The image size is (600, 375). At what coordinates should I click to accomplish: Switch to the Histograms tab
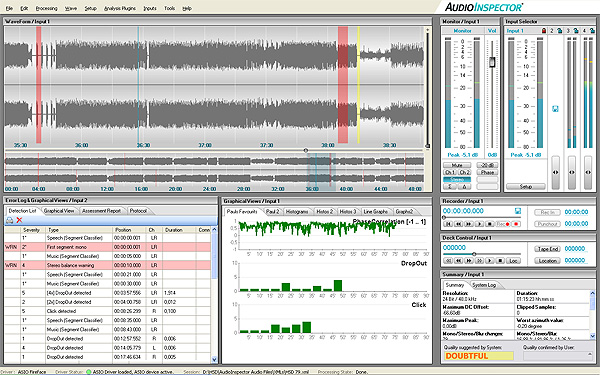(x=297, y=212)
